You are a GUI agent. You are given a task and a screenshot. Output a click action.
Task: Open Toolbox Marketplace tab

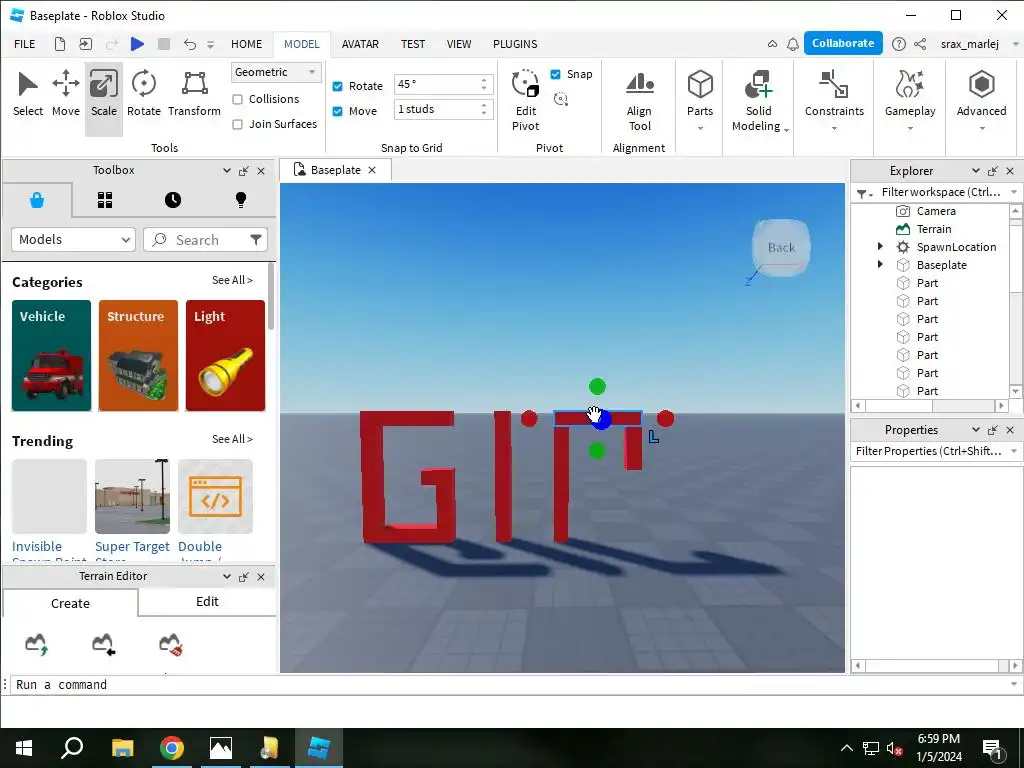pos(37,200)
